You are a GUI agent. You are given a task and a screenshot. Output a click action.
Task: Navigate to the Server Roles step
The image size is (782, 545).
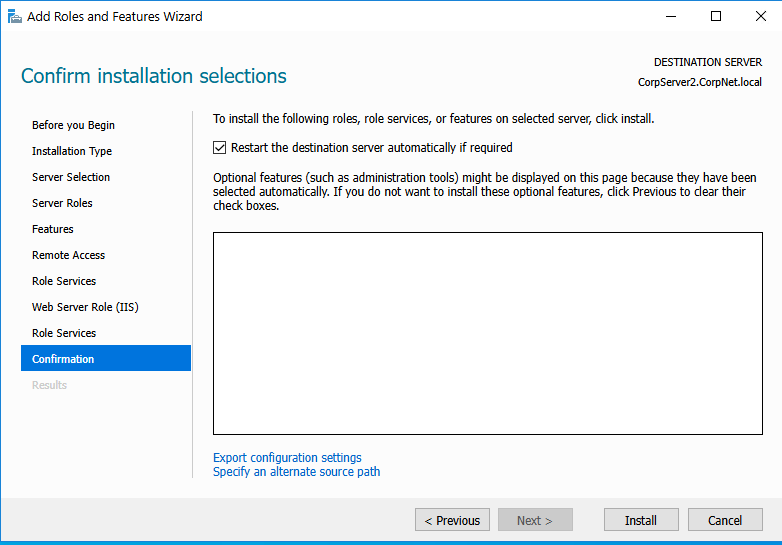pos(62,203)
